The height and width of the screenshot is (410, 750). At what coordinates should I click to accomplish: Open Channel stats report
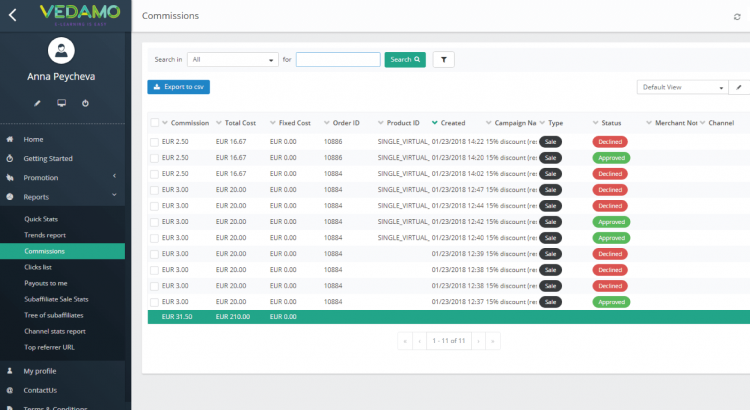tap(55, 331)
